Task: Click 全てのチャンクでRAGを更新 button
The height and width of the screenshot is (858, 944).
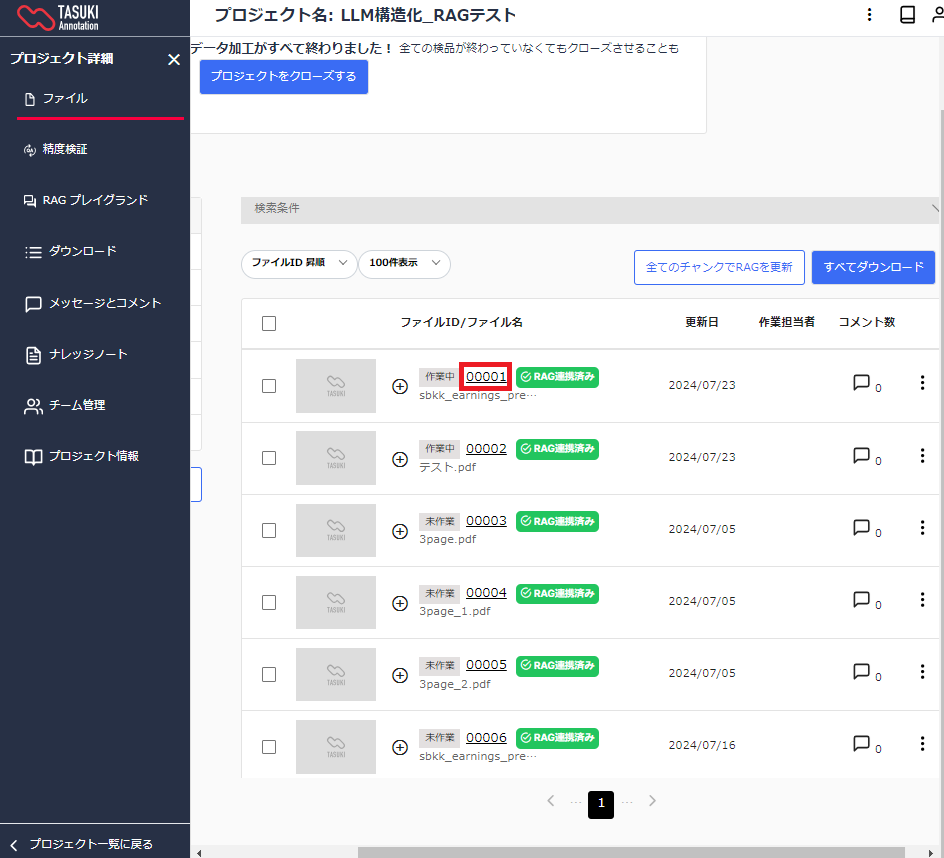Action: (719, 267)
